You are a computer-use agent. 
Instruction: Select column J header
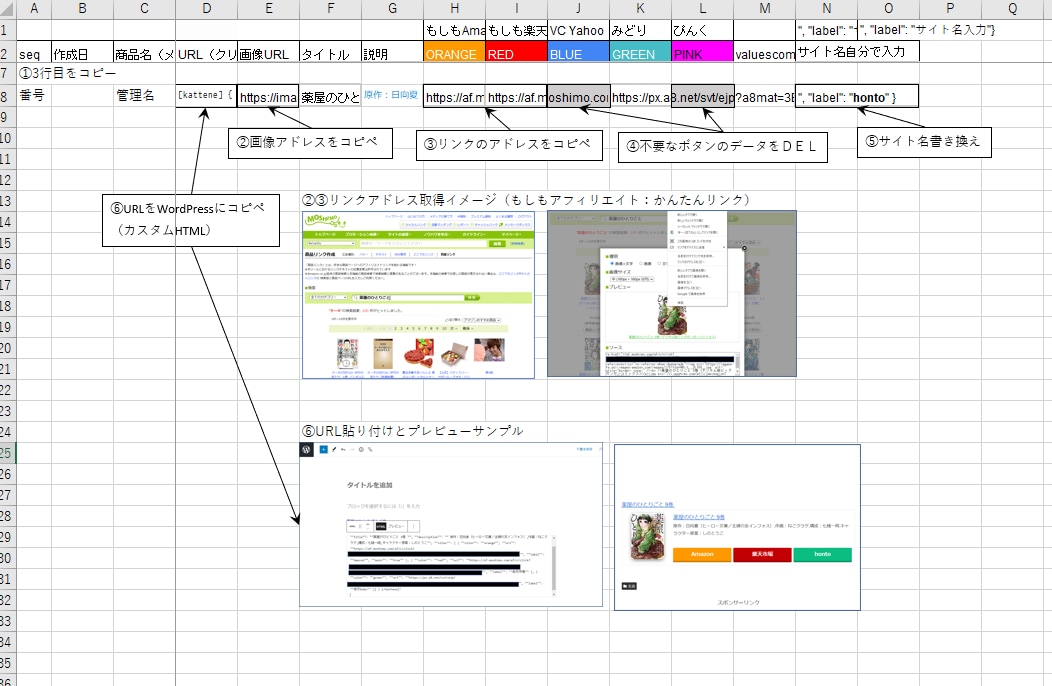tap(578, 9)
